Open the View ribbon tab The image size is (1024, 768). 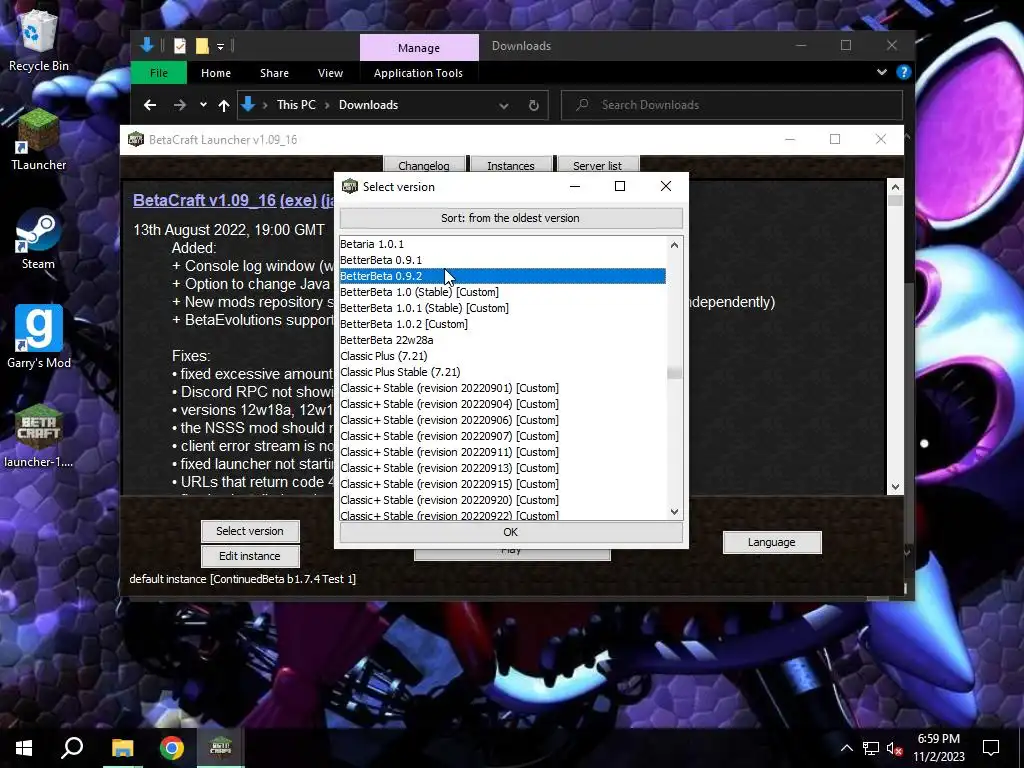tap(330, 73)
